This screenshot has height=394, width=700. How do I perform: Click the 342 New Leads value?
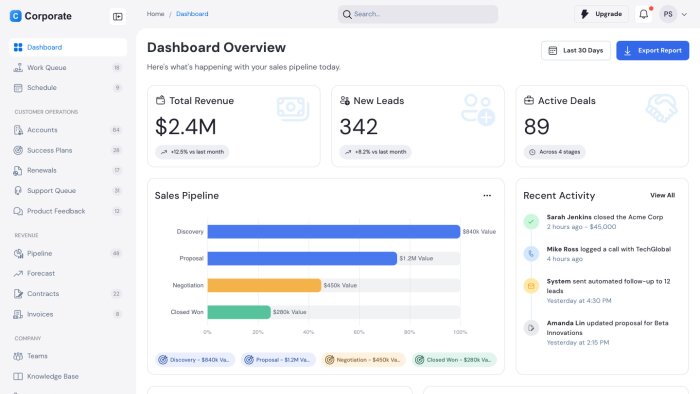pyautogui.click(x=358, y=127)
